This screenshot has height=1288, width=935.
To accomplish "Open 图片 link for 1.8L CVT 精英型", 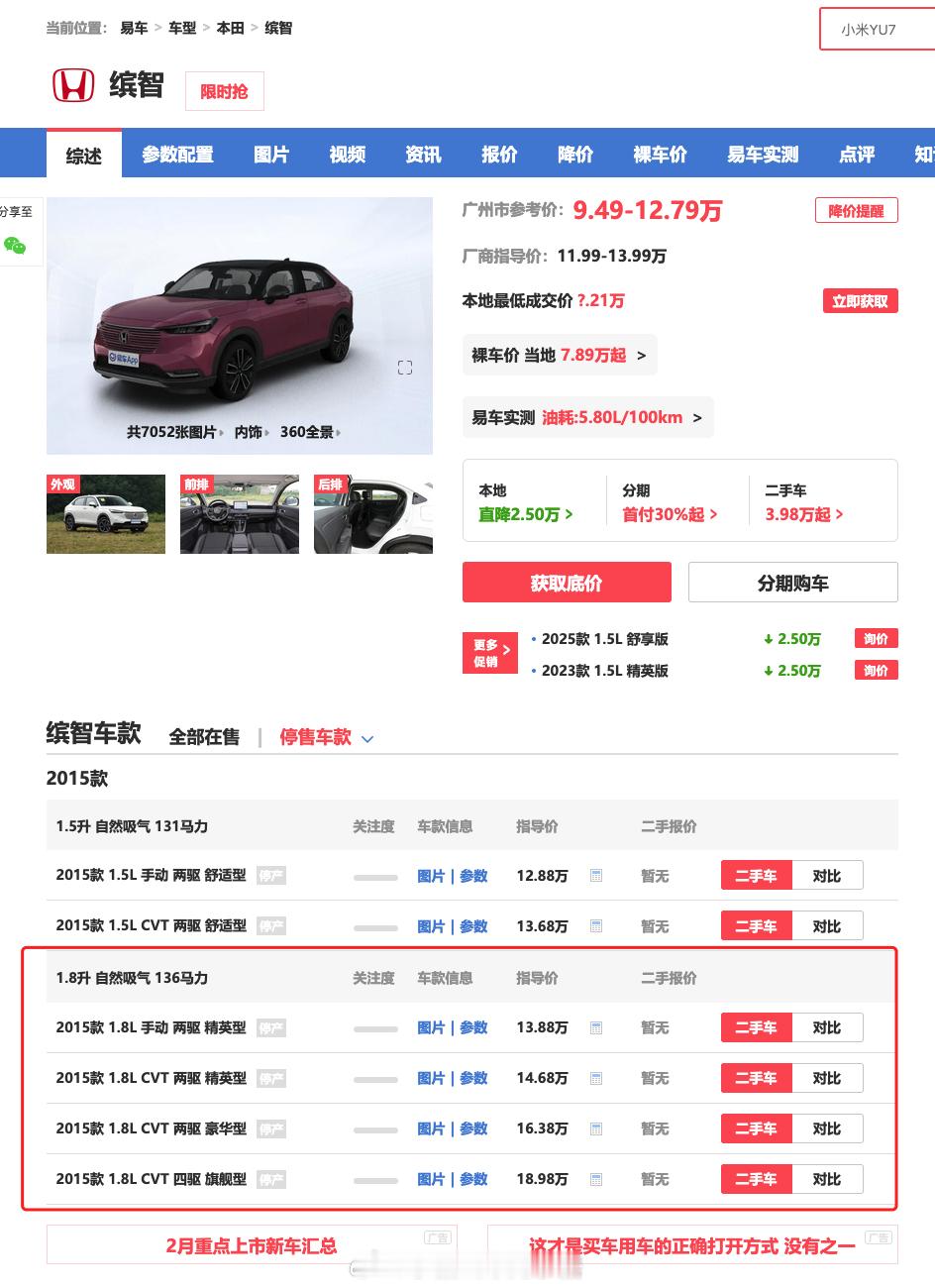I will 431,1079.
